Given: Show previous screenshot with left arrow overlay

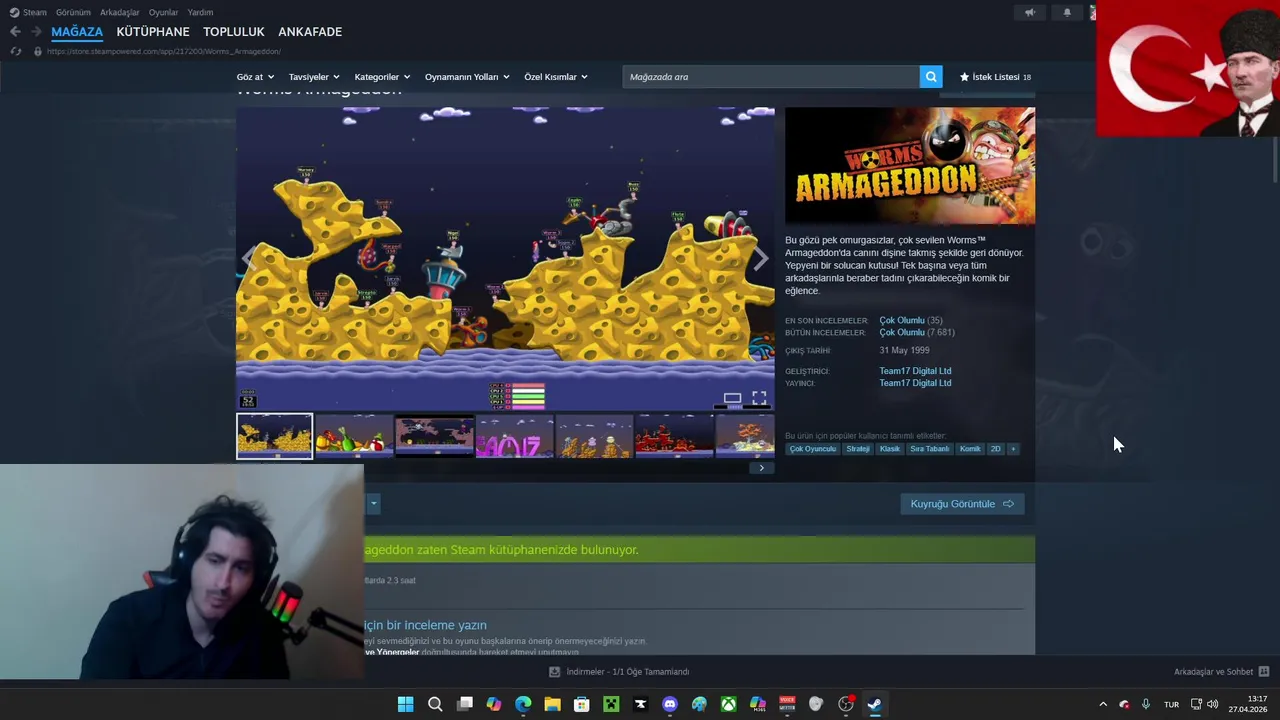Looking at the screenshot, I should point(248,259).
